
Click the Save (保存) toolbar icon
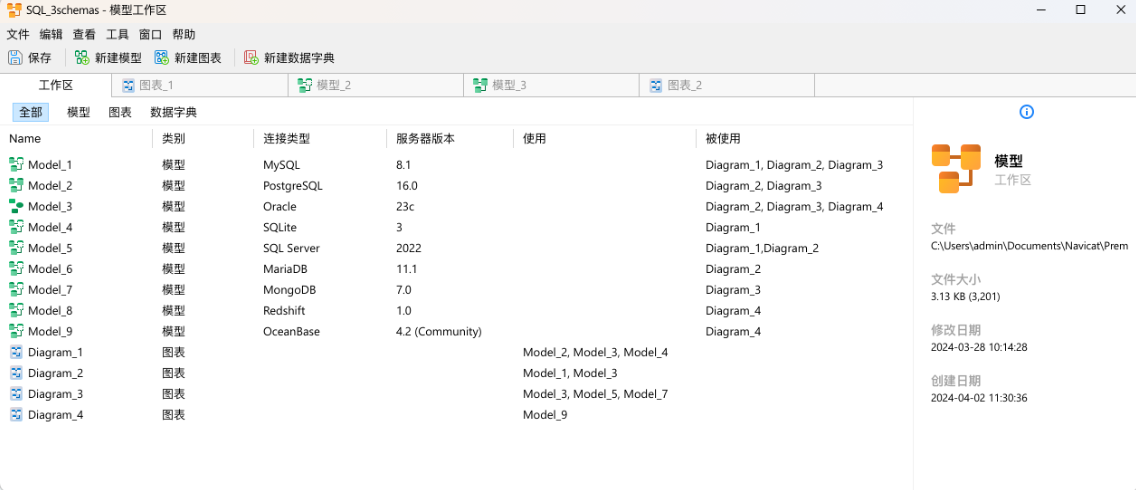15,58
